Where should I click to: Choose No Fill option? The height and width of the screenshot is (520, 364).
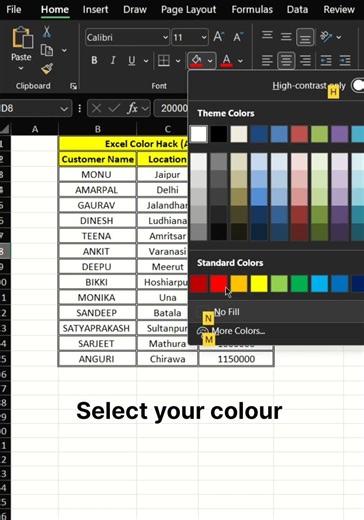[x=276, y=312]
